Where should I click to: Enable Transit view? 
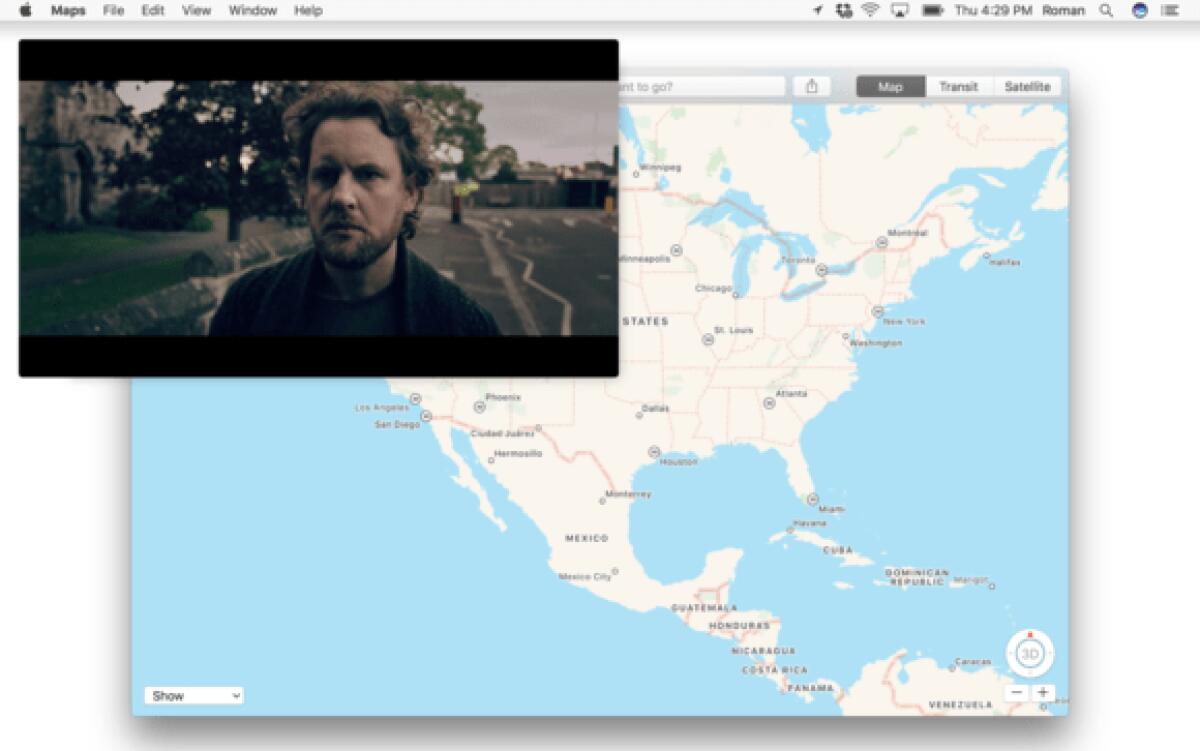[958, 86]
